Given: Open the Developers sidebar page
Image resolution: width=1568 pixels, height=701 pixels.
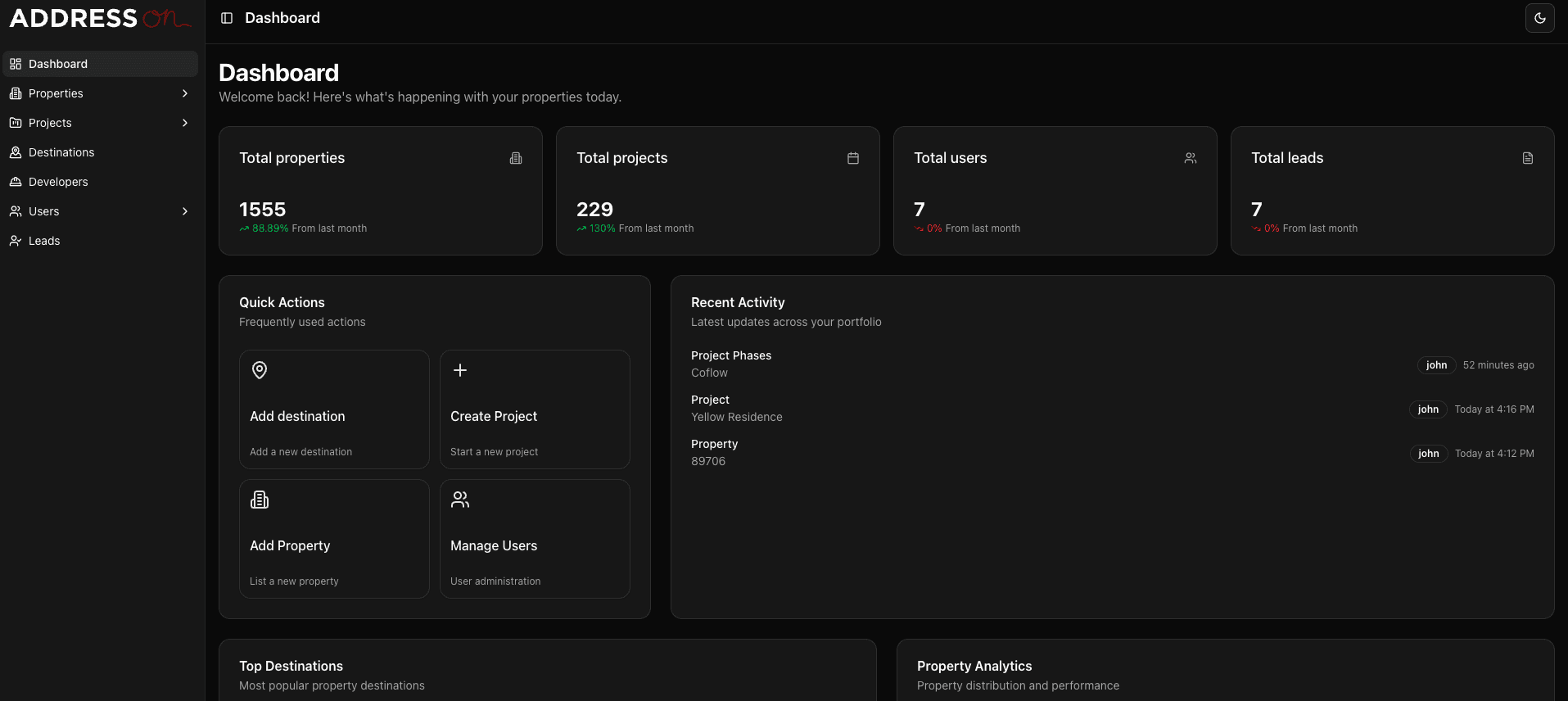Looking at the screenshot, I should tap(58, 182).
